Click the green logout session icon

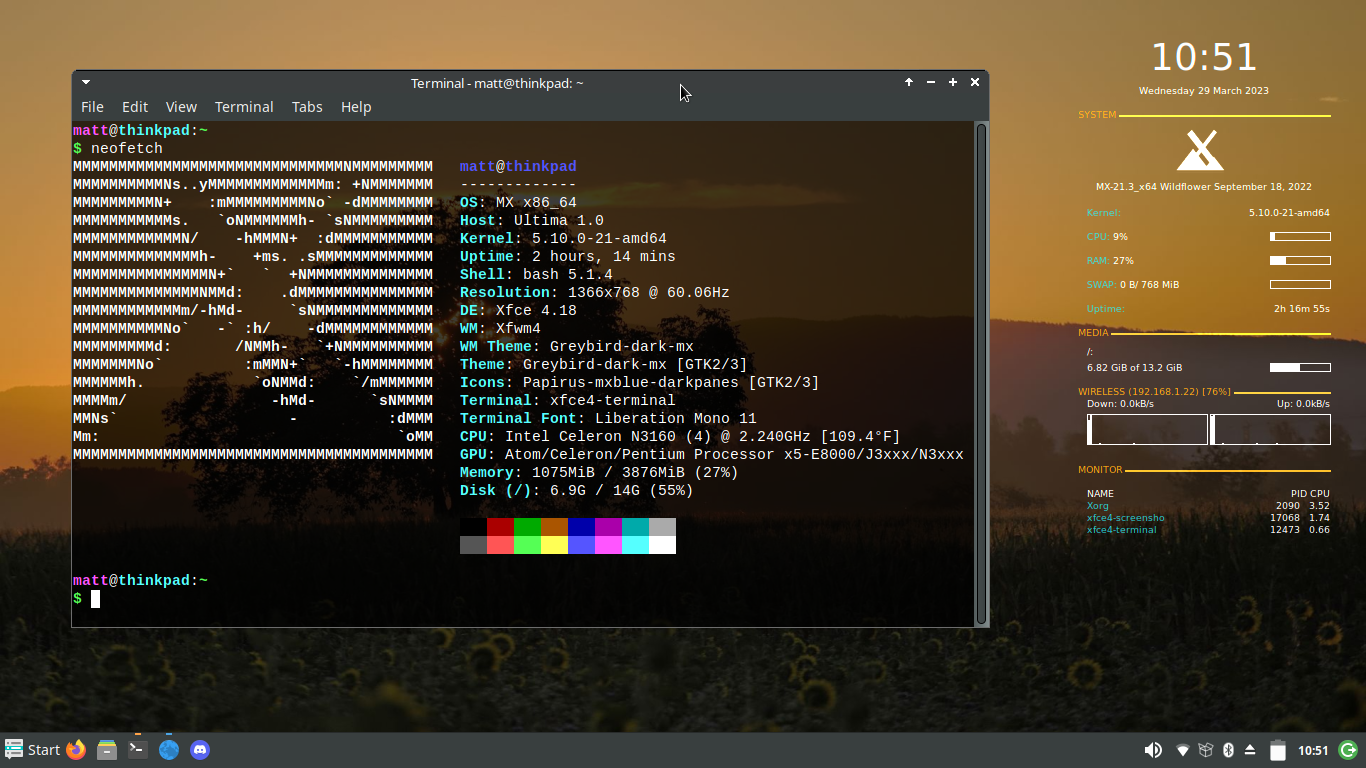point(1348,750)
